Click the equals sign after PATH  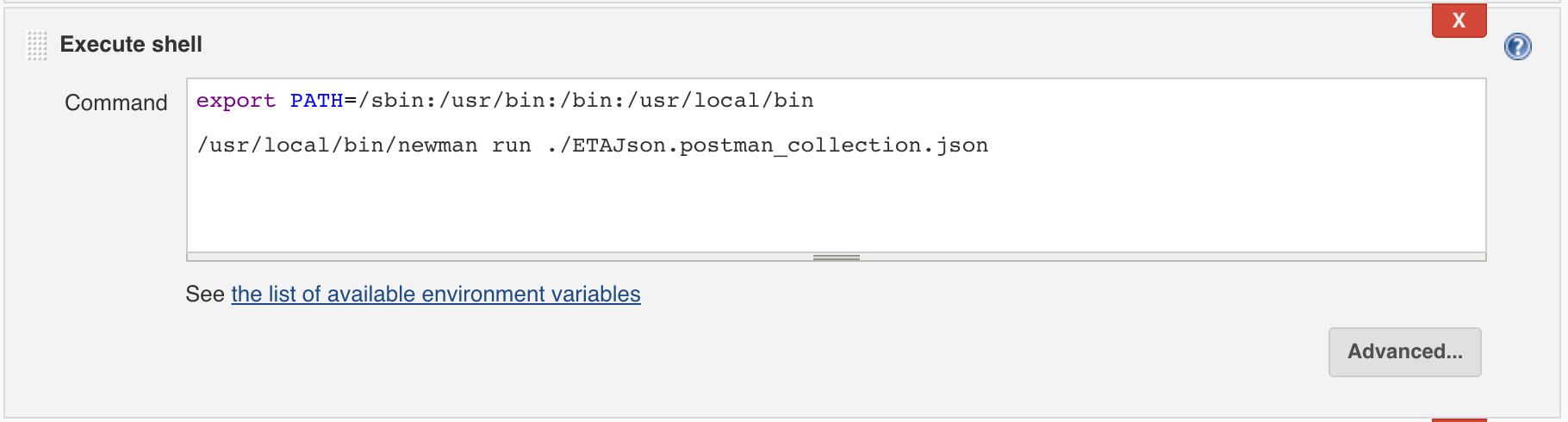pyautogui.click(x=351, y=101)
